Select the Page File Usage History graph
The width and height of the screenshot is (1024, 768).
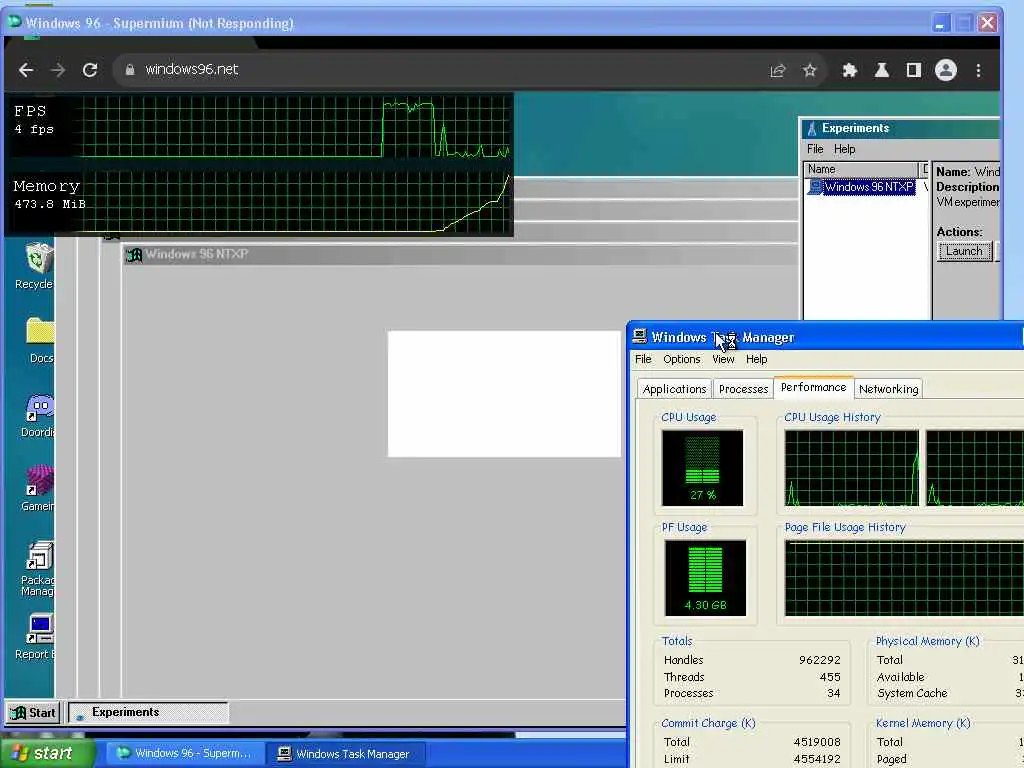904,579
